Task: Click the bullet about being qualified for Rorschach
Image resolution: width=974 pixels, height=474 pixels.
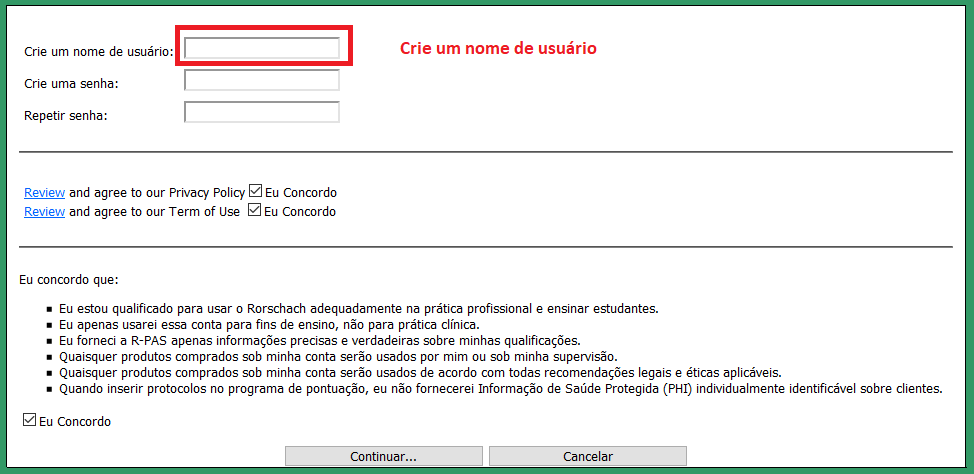Action: [x=358, y=309]
